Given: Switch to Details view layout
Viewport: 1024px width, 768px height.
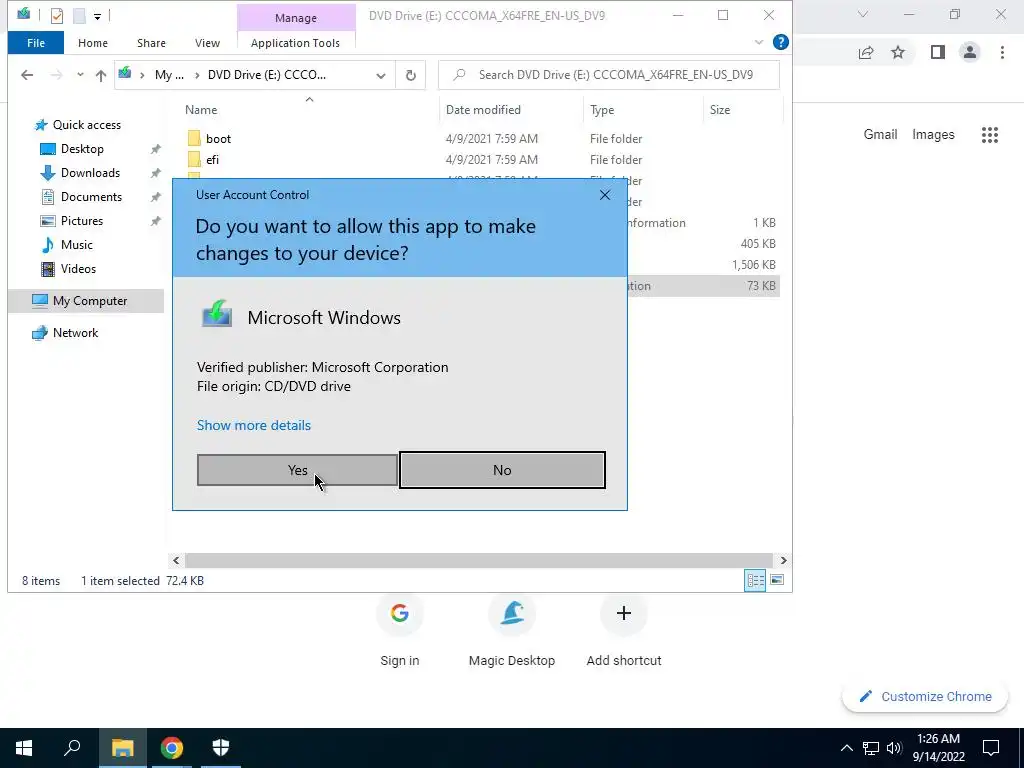Looking at the screenshot, I should [756, 580].
